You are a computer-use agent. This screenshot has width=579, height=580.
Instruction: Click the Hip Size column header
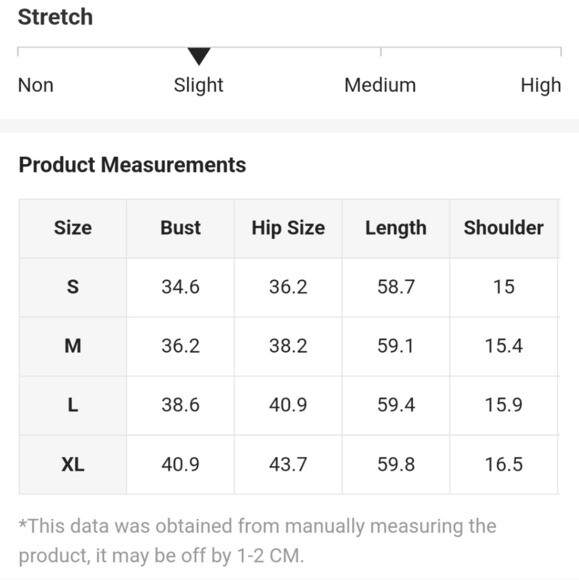(288, 228)
